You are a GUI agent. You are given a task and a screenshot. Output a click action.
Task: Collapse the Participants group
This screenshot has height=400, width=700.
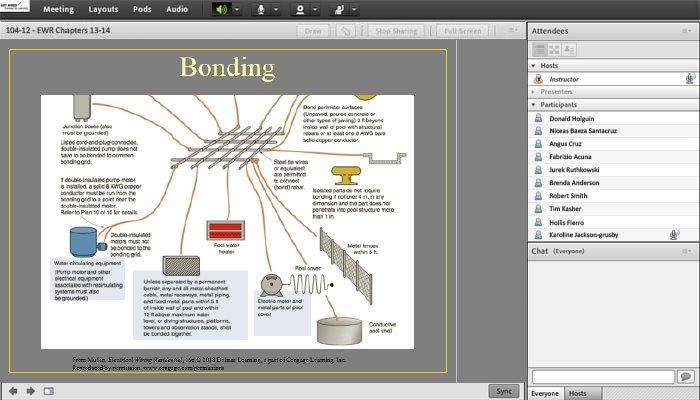[534, 105]
